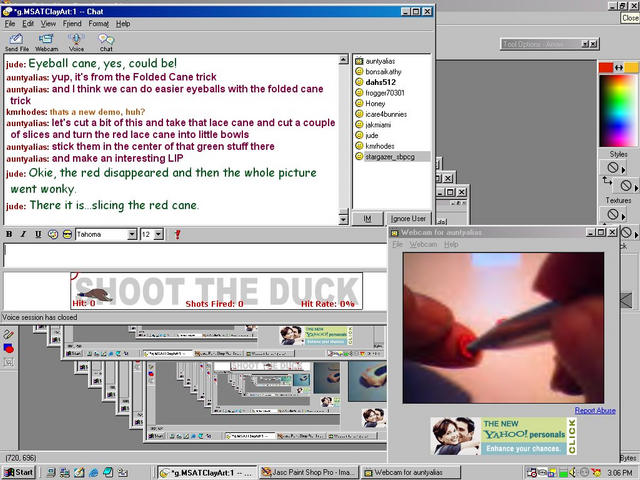
Task: Select the red-blue shapes tool in Paint Shop Pro
Action: [9, 349]
